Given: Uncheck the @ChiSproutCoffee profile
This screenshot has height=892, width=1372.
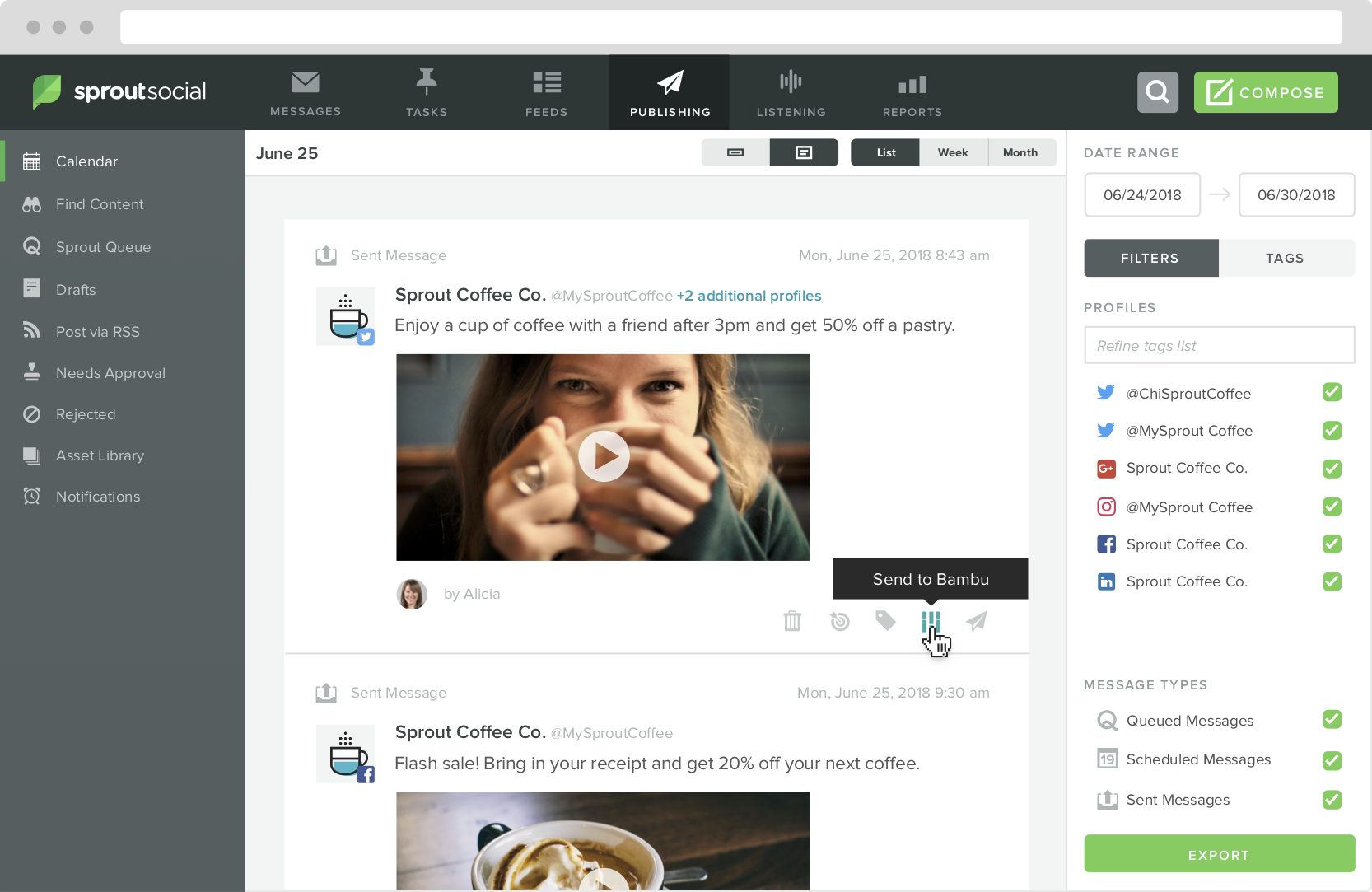Looking at the screenshot, I should tap(1332, 392).
